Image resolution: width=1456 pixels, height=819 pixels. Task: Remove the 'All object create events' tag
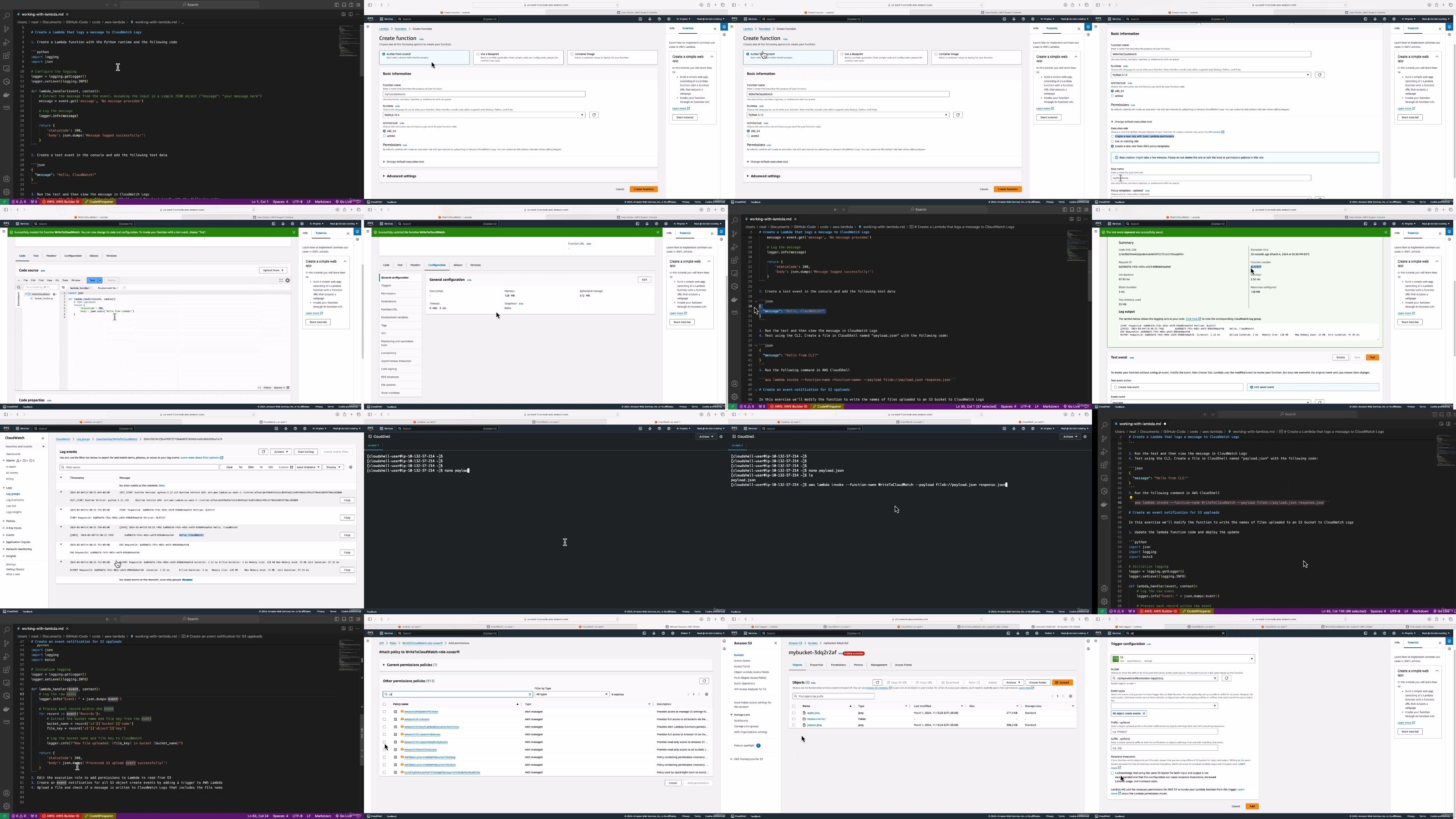point(1143,713)
